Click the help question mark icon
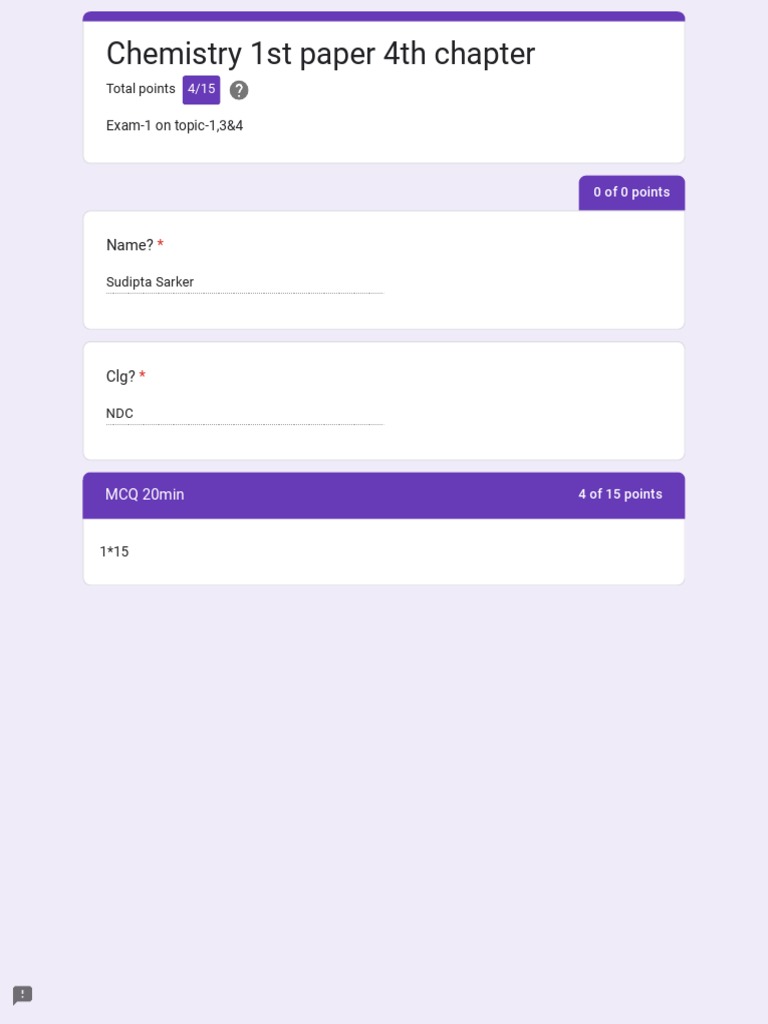 point(239,90)
